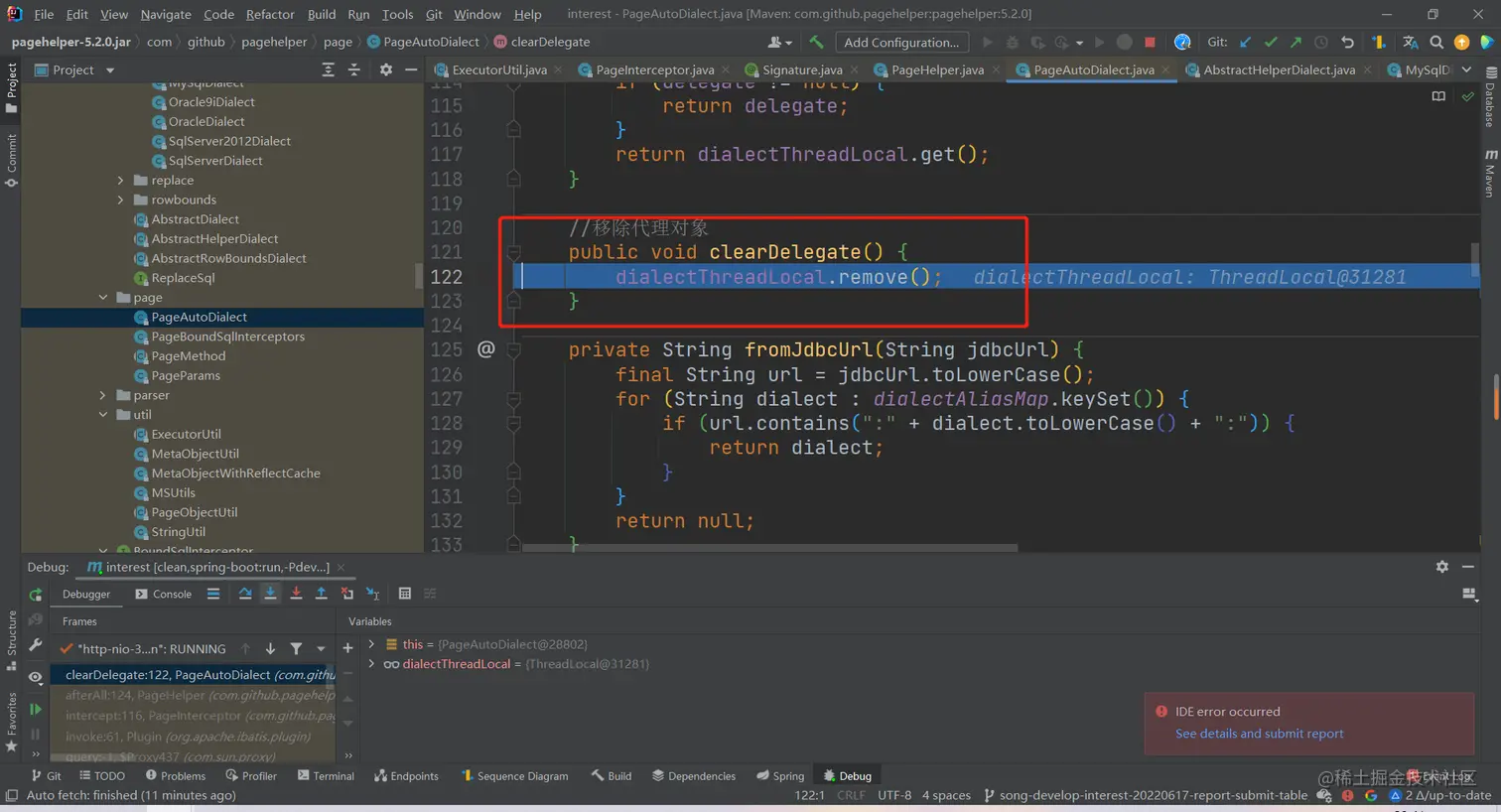Screen dimensions: 1501x812
Task: Click Drop Frame icon in debugger
Action: pyautogui.click(x=346, y=594)
